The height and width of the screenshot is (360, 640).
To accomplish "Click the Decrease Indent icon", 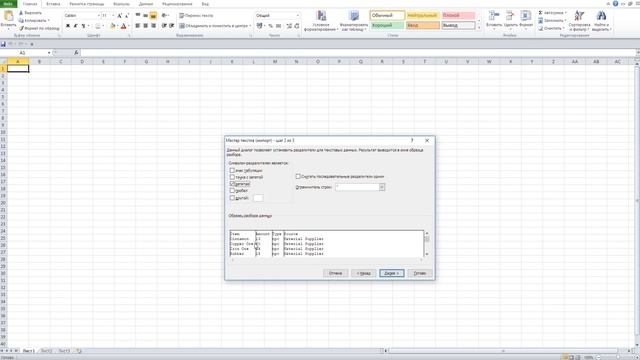I will 164,26.
